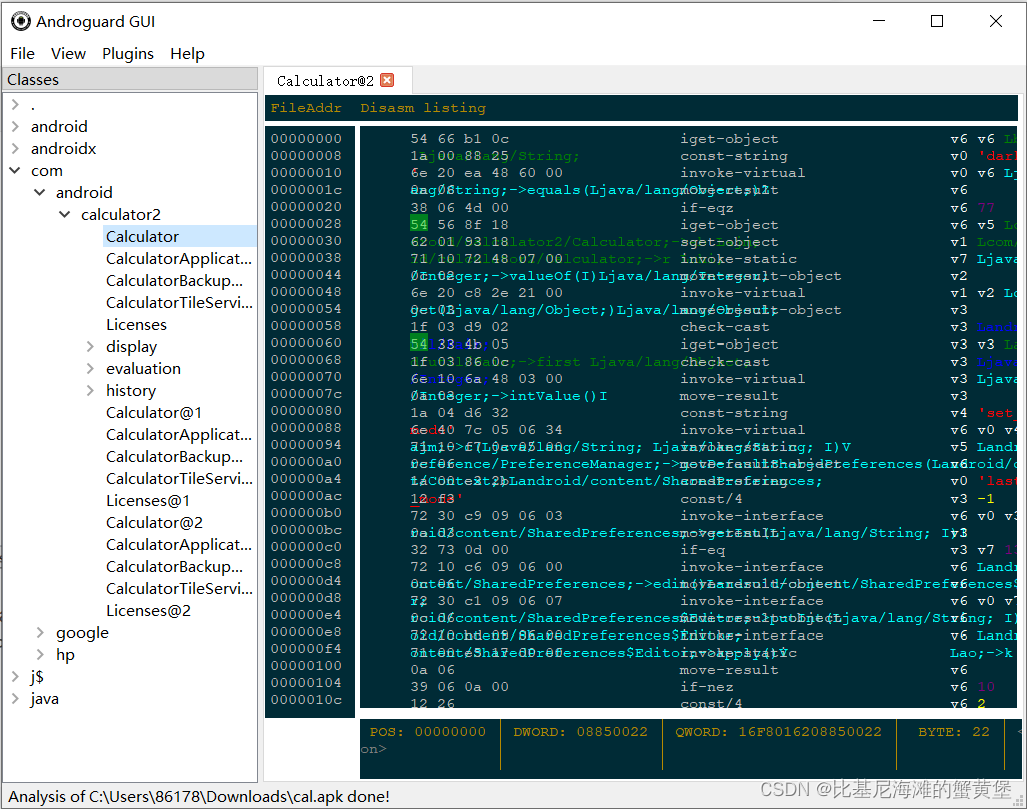Expand the google node
Viewport: 1027px width, 809px height.
click(x=42, y=632)
